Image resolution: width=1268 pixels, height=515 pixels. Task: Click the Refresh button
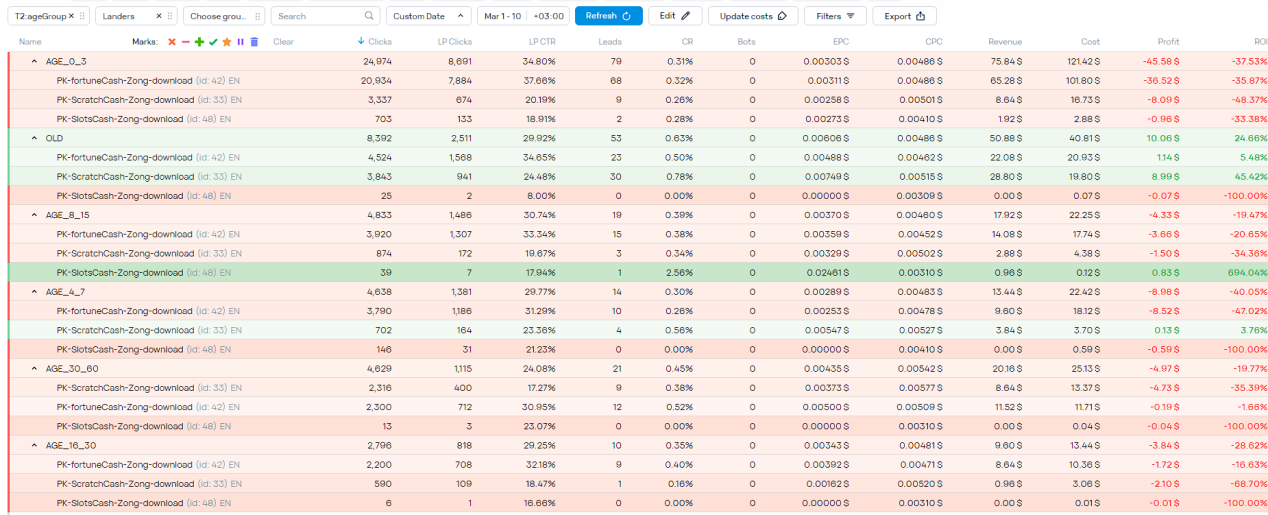[x=608, y=16]
